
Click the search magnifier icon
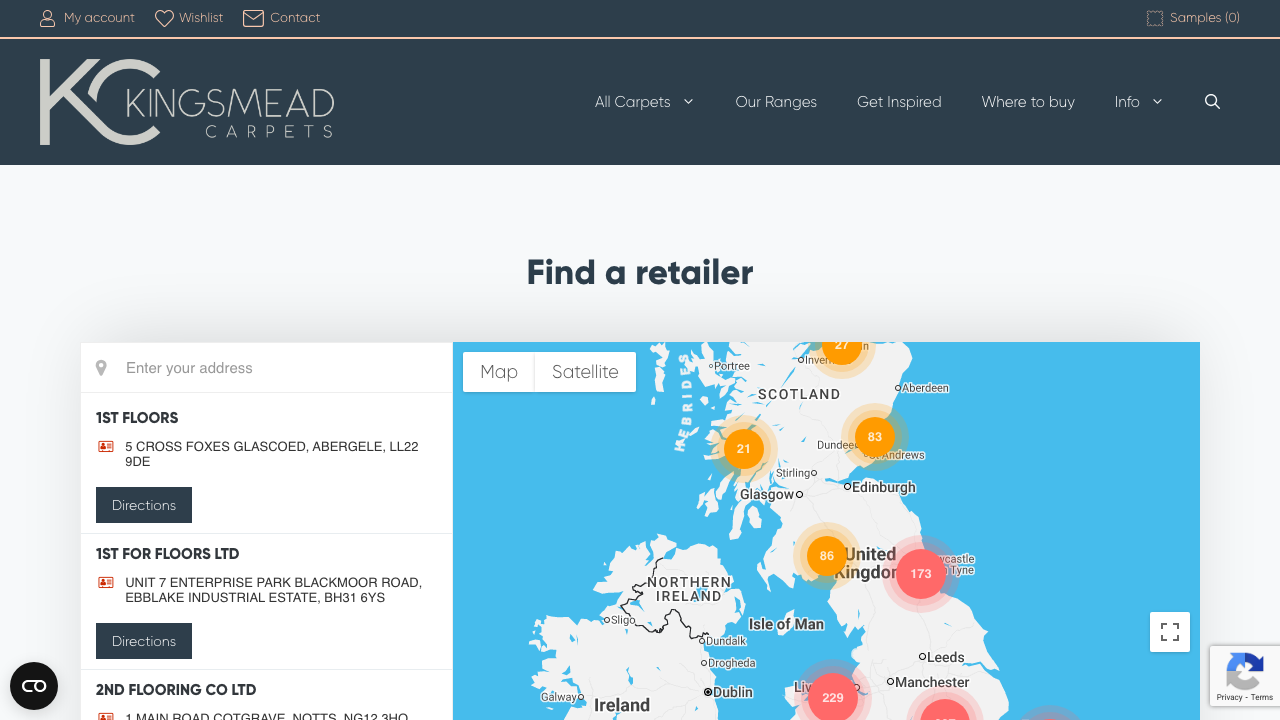(x=1212, y=101)
